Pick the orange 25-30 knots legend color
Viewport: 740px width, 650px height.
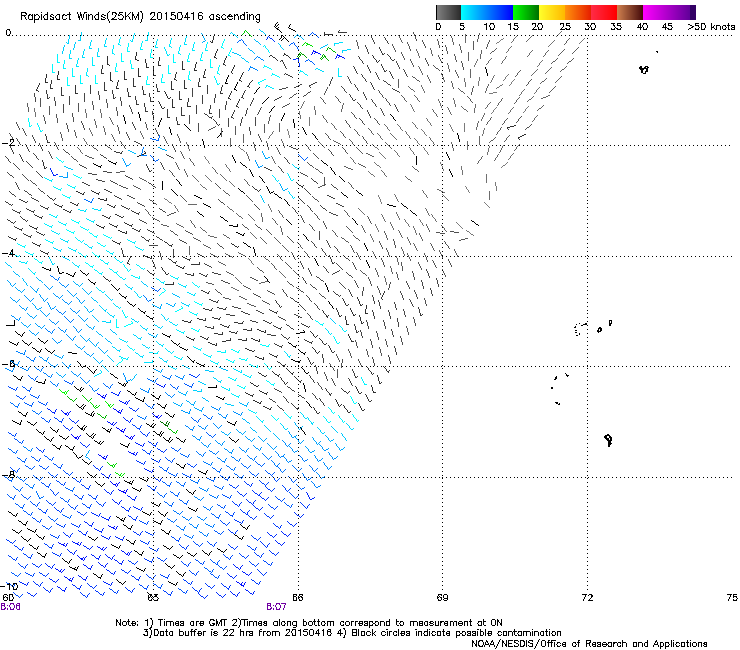[578, 12]
